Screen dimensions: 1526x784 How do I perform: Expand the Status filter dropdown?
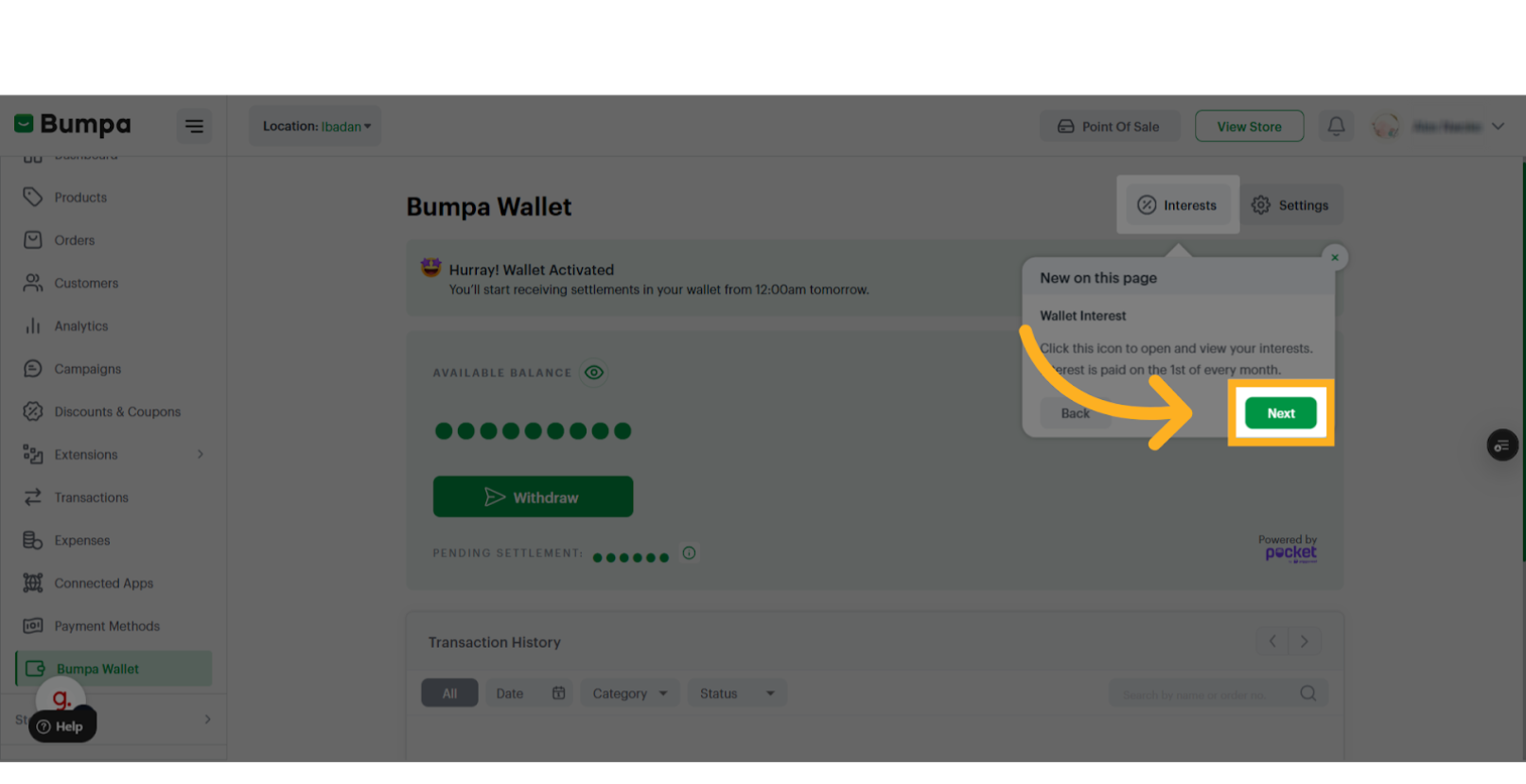[x=737, y=693]
